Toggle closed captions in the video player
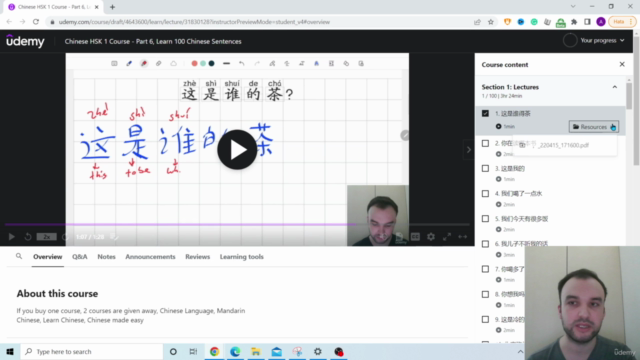The height and width of the screenshot is (360, 640). (415, 237)
